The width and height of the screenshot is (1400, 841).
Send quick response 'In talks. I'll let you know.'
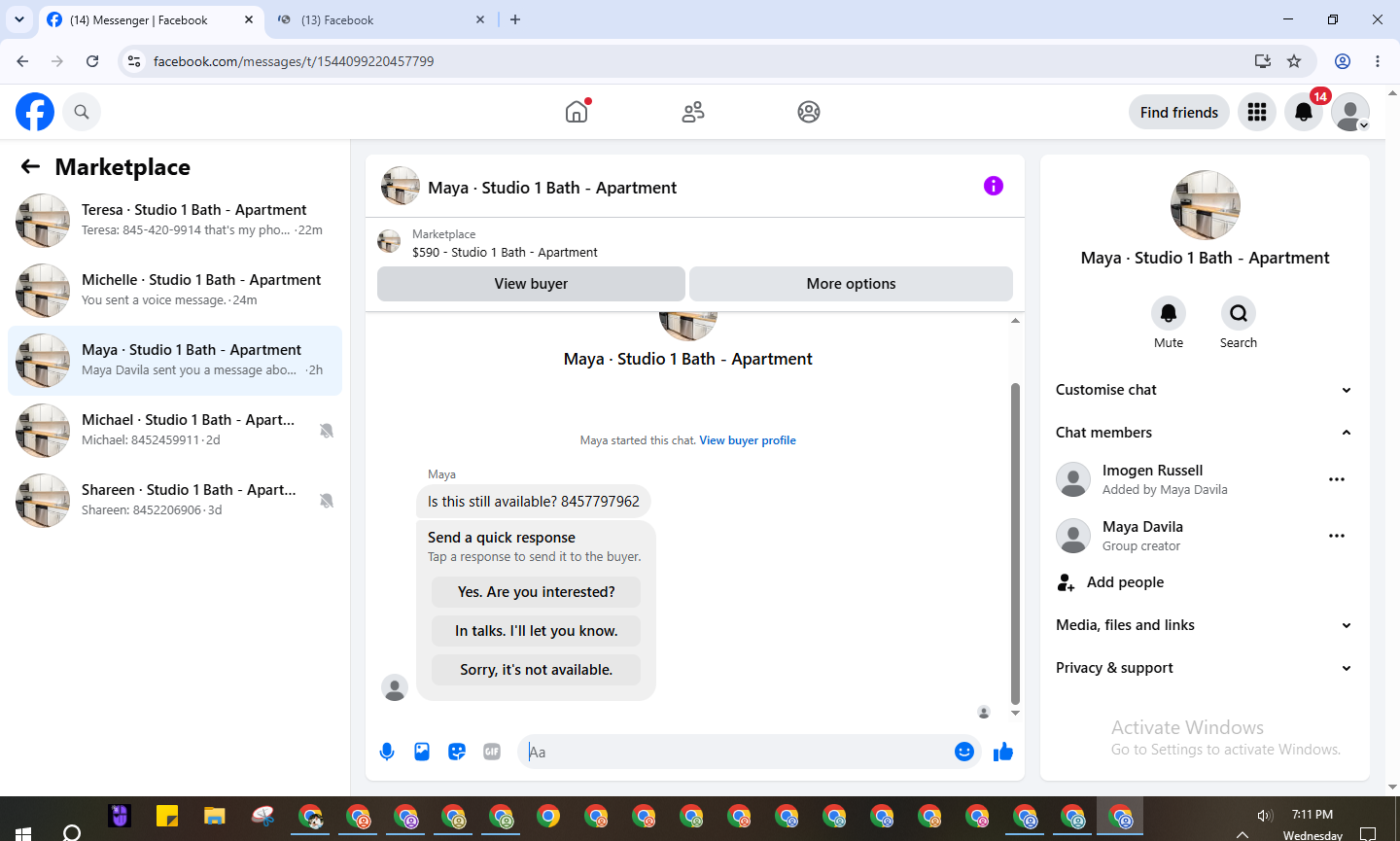click(537, 631)
